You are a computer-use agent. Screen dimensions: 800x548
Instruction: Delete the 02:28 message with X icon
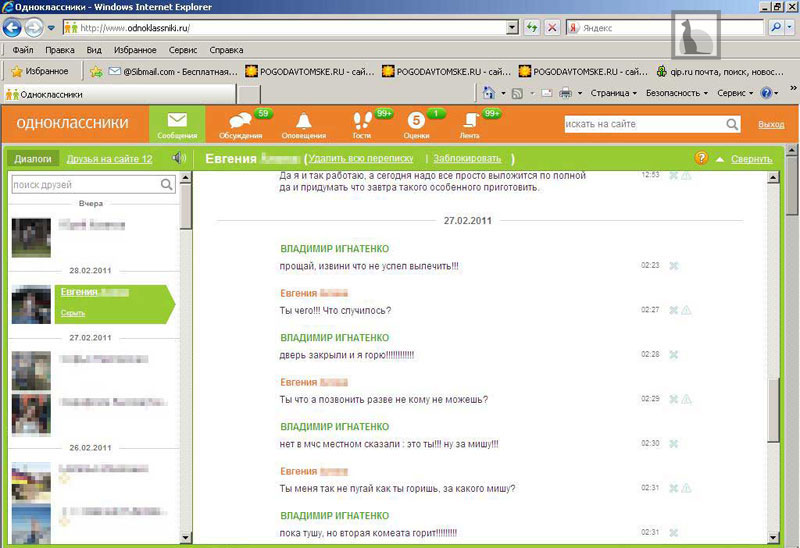point(673,354)
